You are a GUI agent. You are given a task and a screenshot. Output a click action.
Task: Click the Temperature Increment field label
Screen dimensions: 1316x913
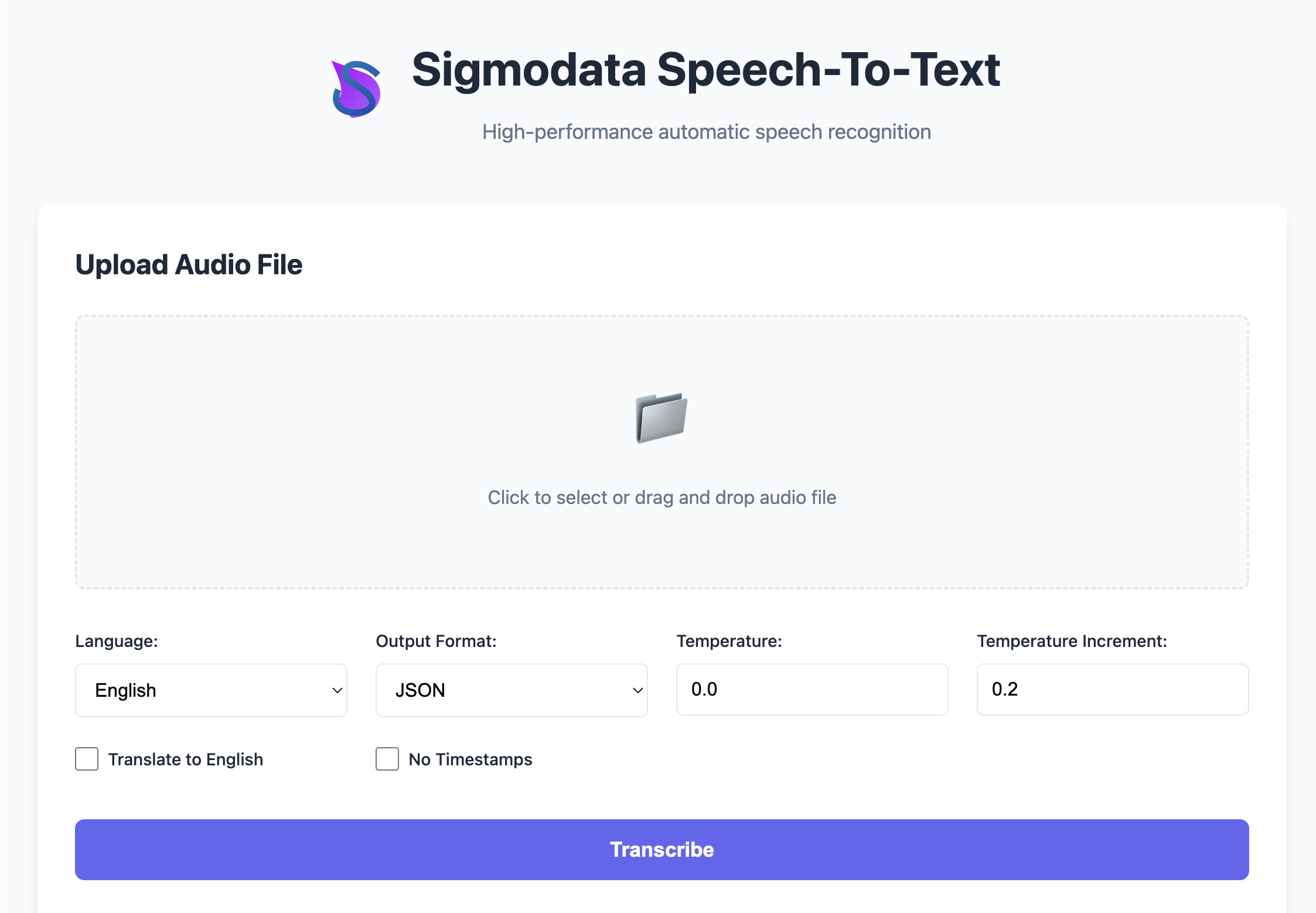tap(1072, 641)
